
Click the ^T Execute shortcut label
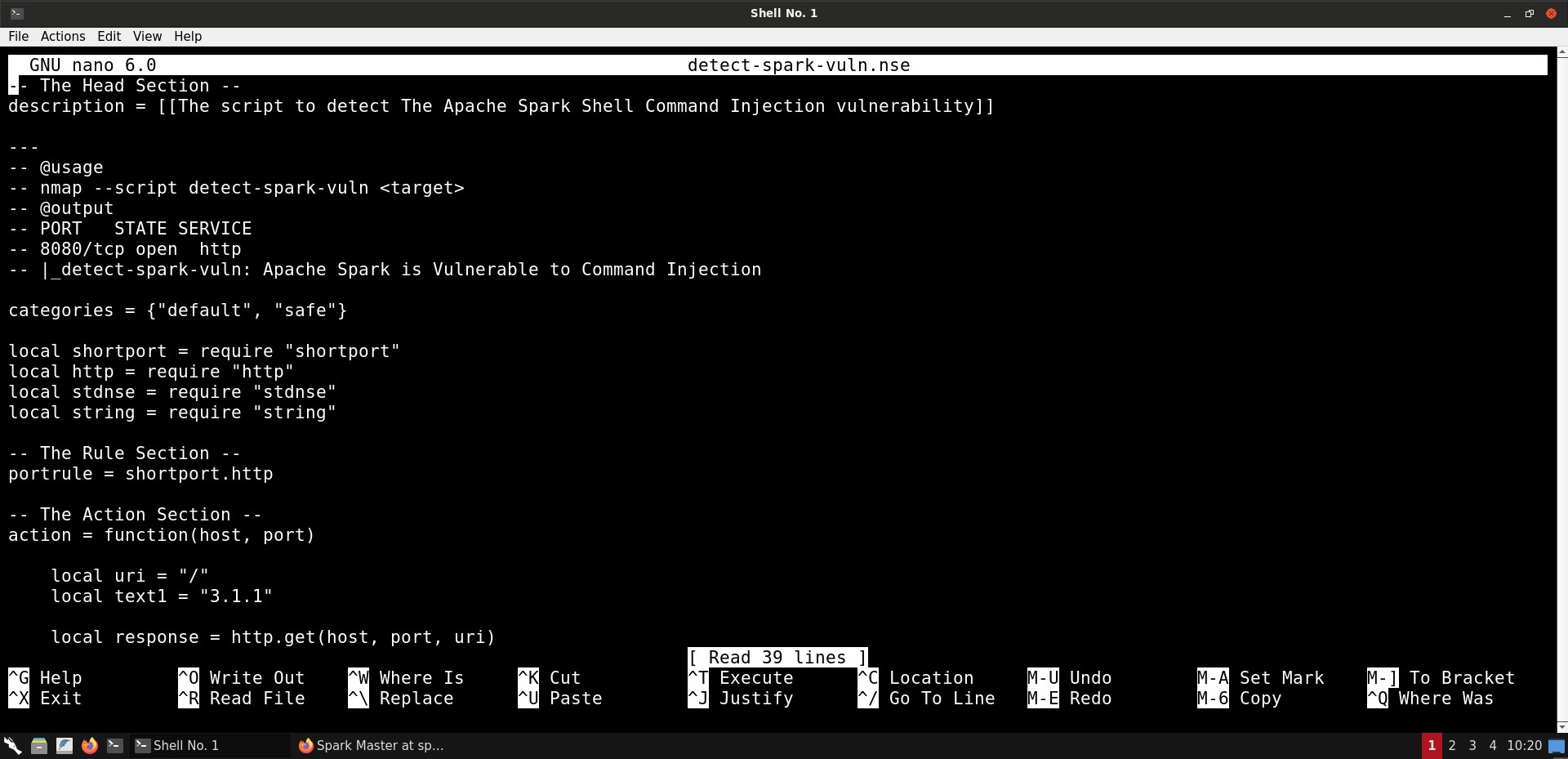pos(741,678)
